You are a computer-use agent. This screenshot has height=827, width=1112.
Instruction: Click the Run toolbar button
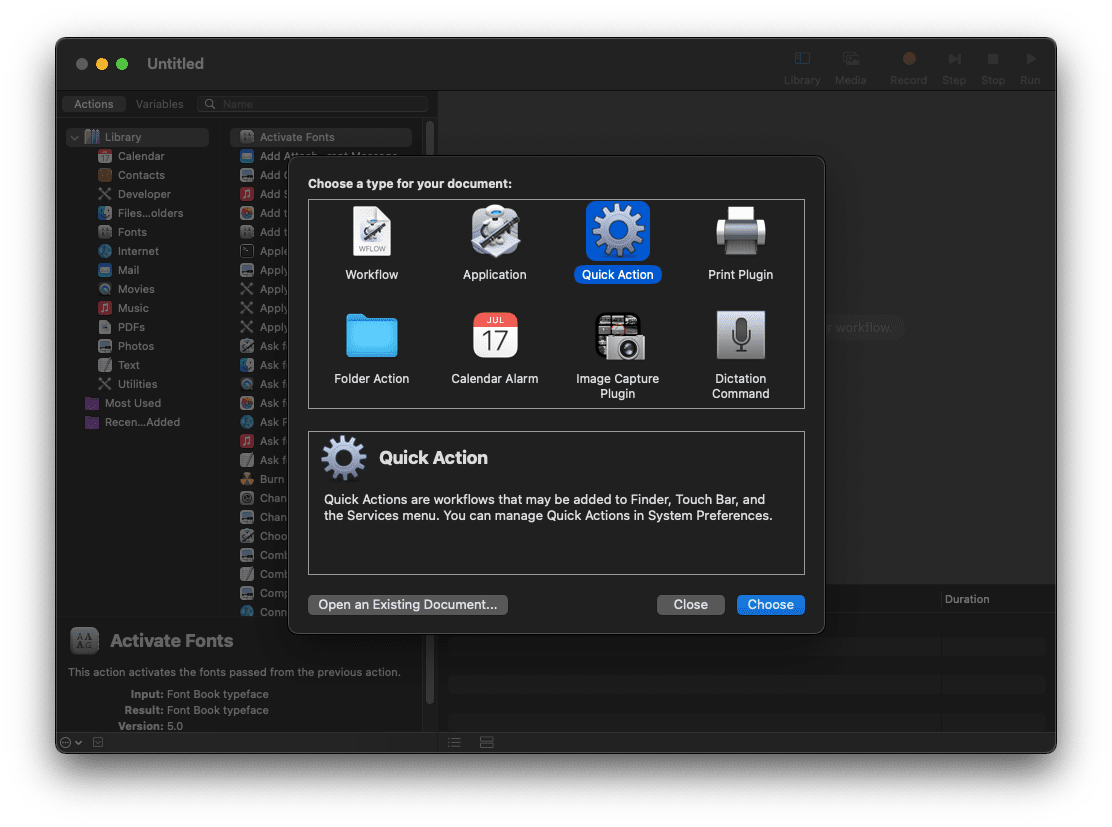click(x=1030, y=68)
